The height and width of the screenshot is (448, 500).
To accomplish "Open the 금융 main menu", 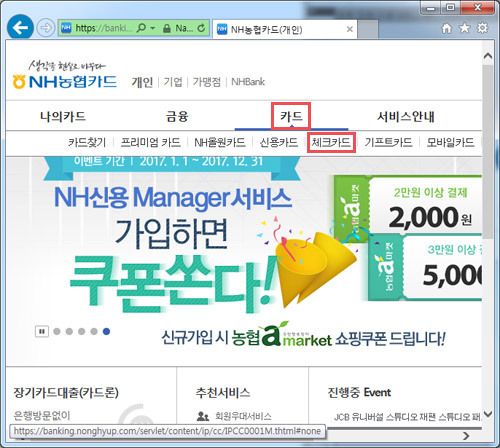I will (x=177, y=117).
